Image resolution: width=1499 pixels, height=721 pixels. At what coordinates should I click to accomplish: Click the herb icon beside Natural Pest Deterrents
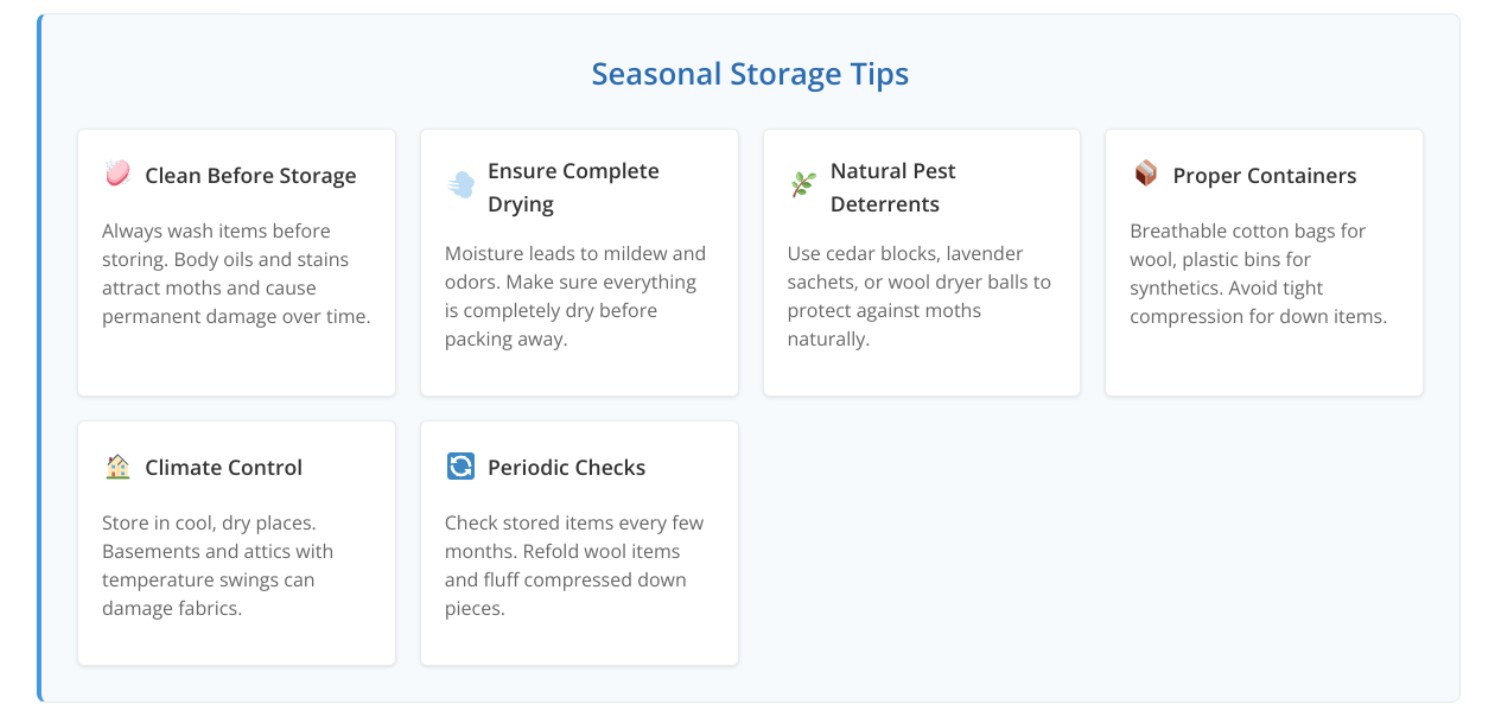803,185
